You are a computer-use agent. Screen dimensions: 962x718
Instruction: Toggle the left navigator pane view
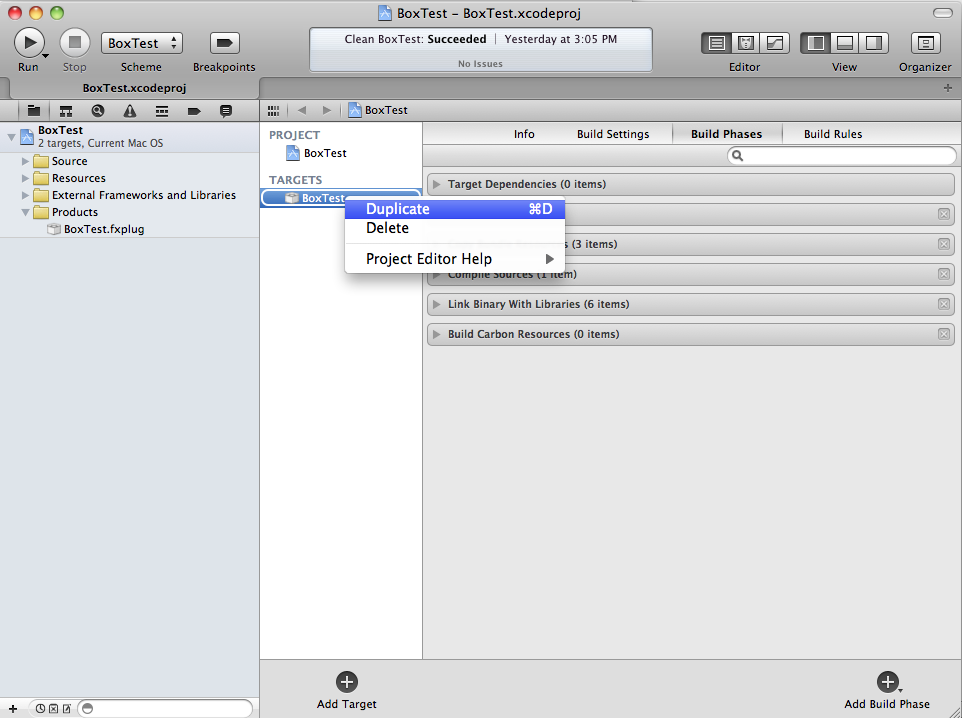coord(816,43)
